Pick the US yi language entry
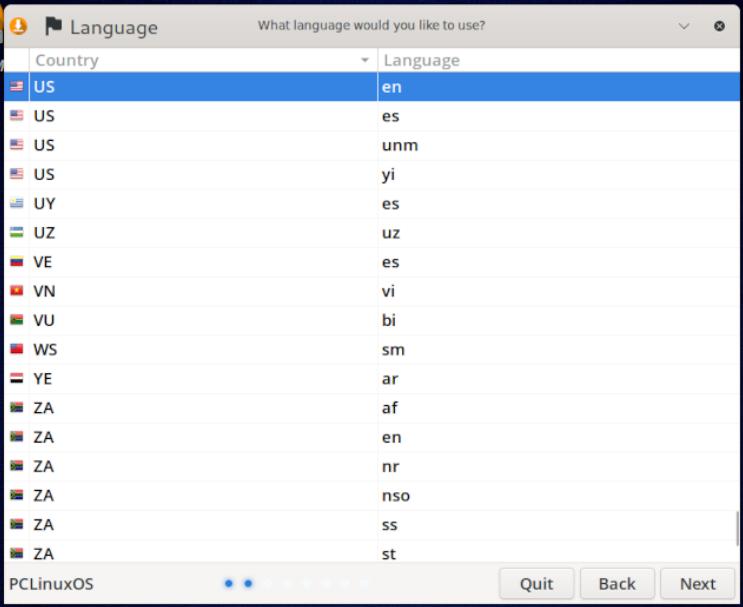Screen dimensions: 743x607 coord(372,174)
